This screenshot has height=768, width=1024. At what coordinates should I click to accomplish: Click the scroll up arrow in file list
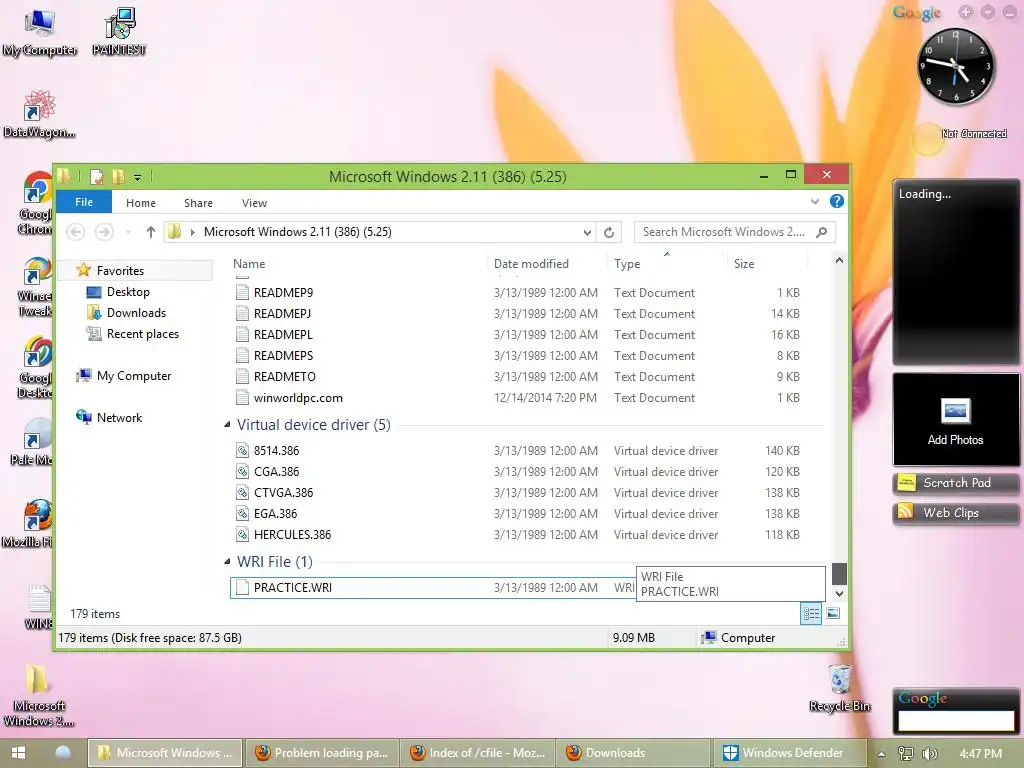point(839,261)
